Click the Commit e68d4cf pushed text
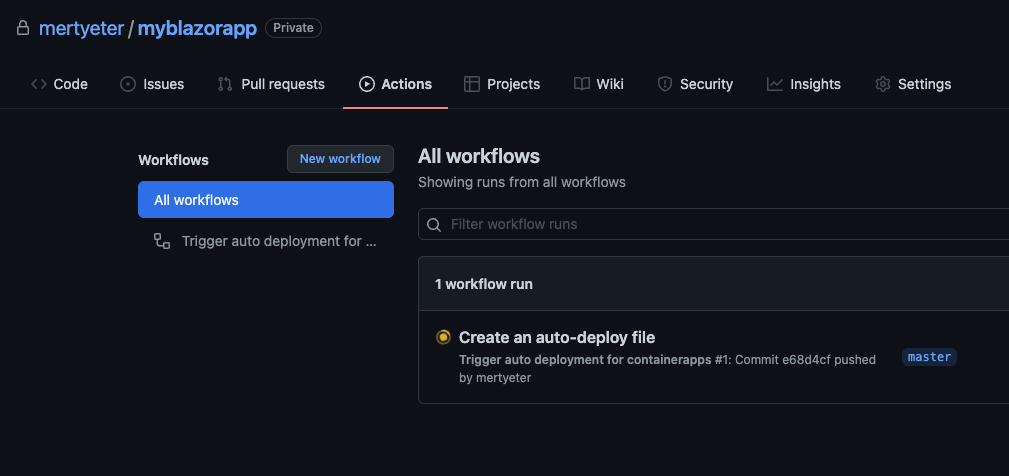The image size is (1009, 476). (x=805, y=360)
